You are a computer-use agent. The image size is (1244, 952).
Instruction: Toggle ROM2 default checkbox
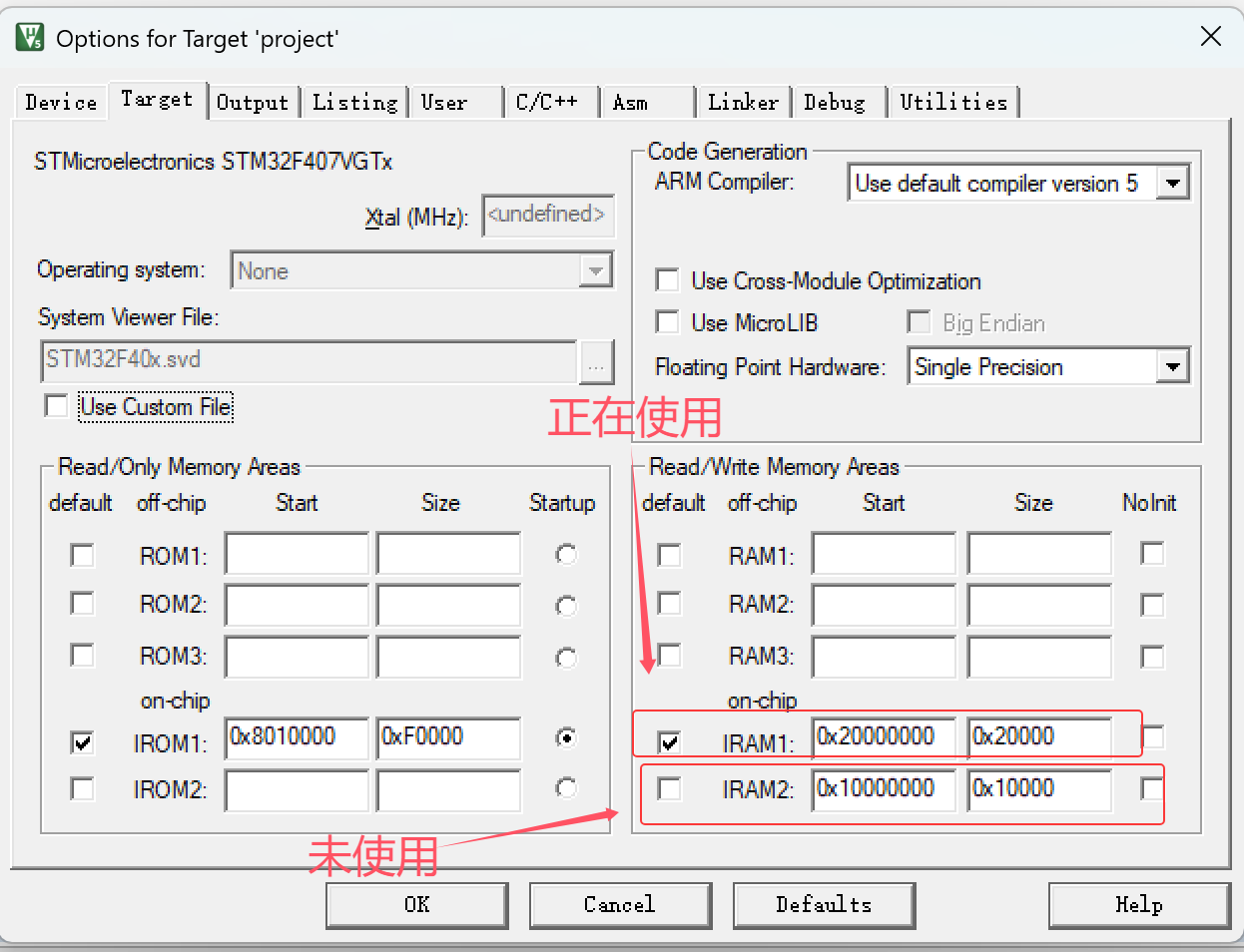coord(82,604)
